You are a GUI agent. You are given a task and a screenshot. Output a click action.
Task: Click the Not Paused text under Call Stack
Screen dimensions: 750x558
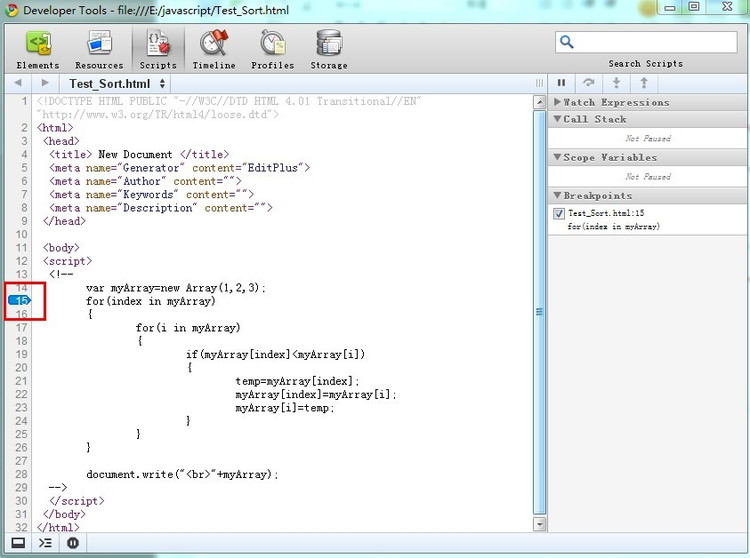coord(648,138)
